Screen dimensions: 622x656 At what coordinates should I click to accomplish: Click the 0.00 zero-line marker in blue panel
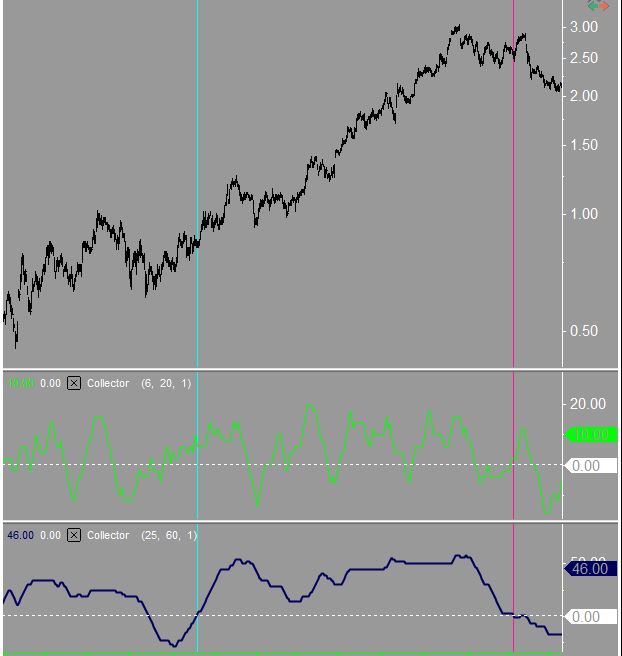[x=586, y=617]
